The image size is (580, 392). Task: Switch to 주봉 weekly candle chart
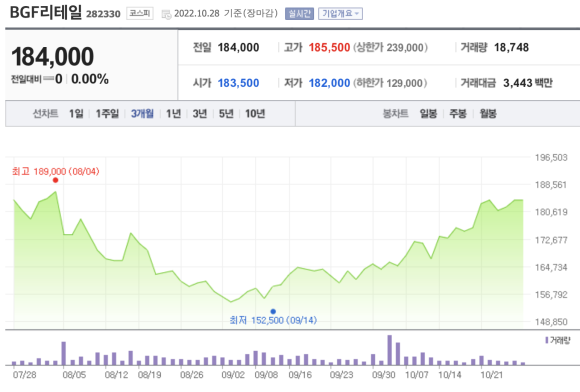458,114
